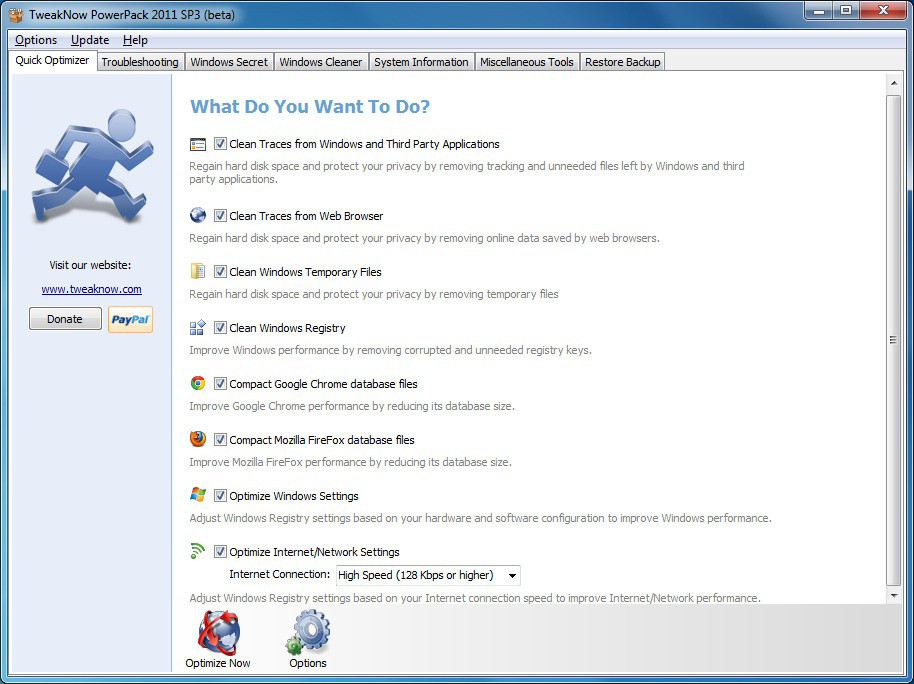Image resolution: width=914 pixels, height=684 pixels.
Task: Click the Mozilla Firefox icon
Action: point(198,439)
